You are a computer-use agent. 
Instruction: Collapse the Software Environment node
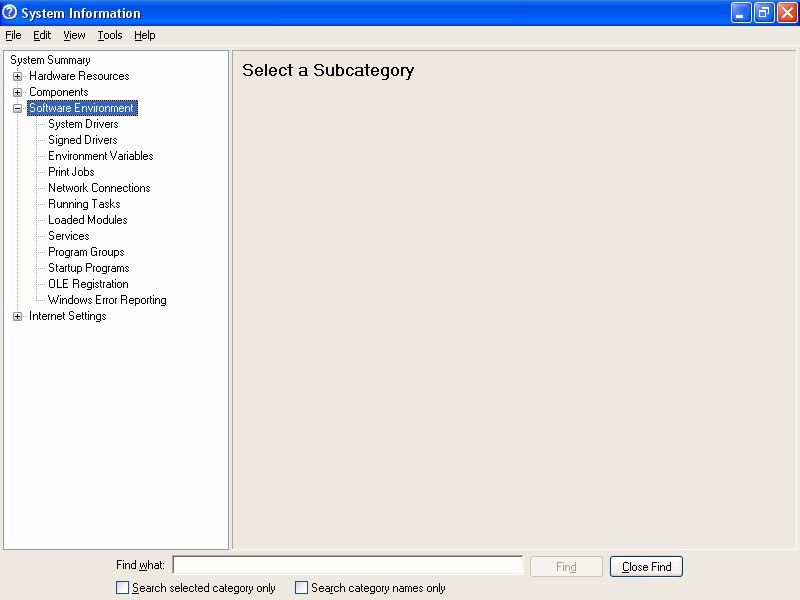[x=17, y=108]
